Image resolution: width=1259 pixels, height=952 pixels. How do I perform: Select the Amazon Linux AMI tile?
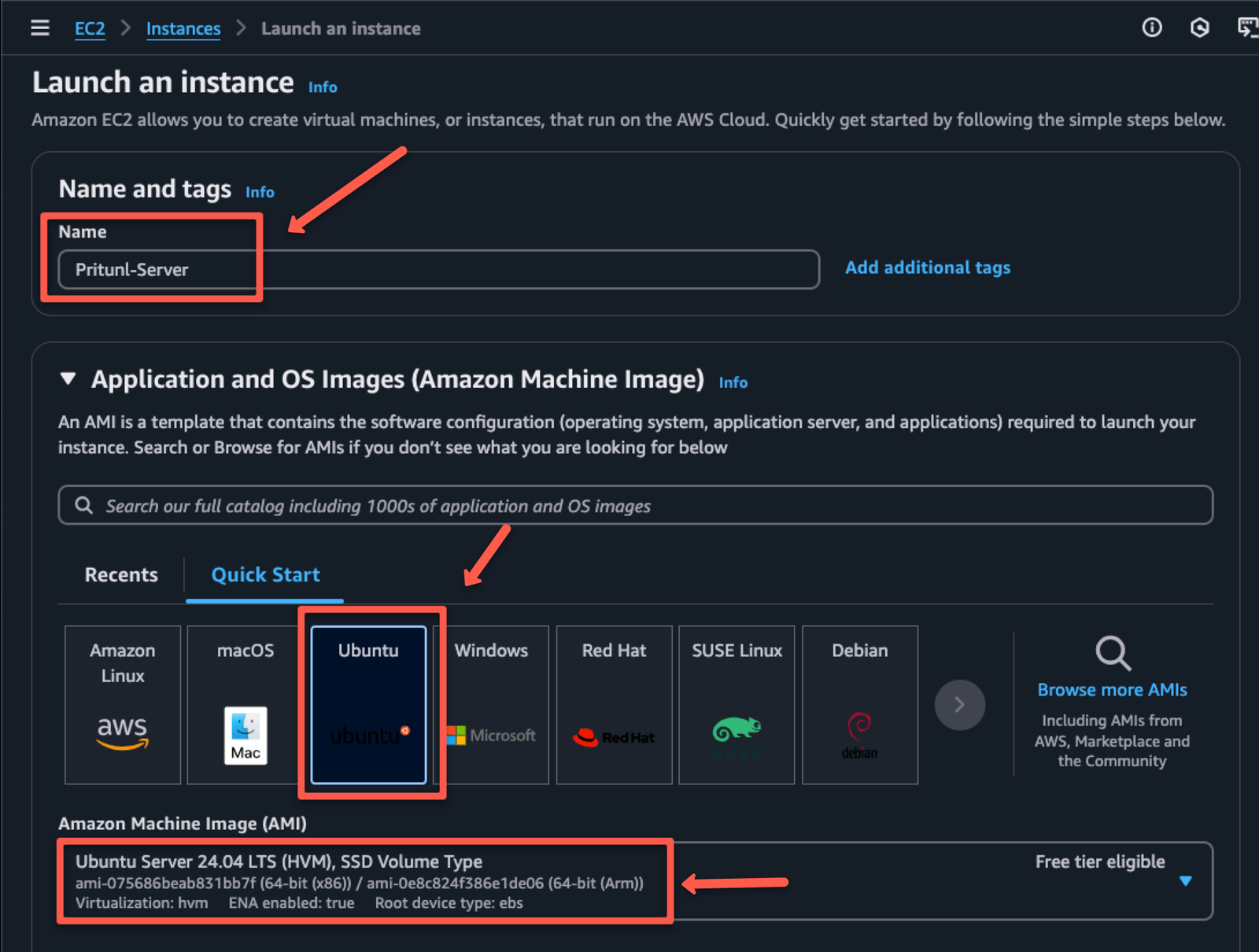tap(122, 704)
